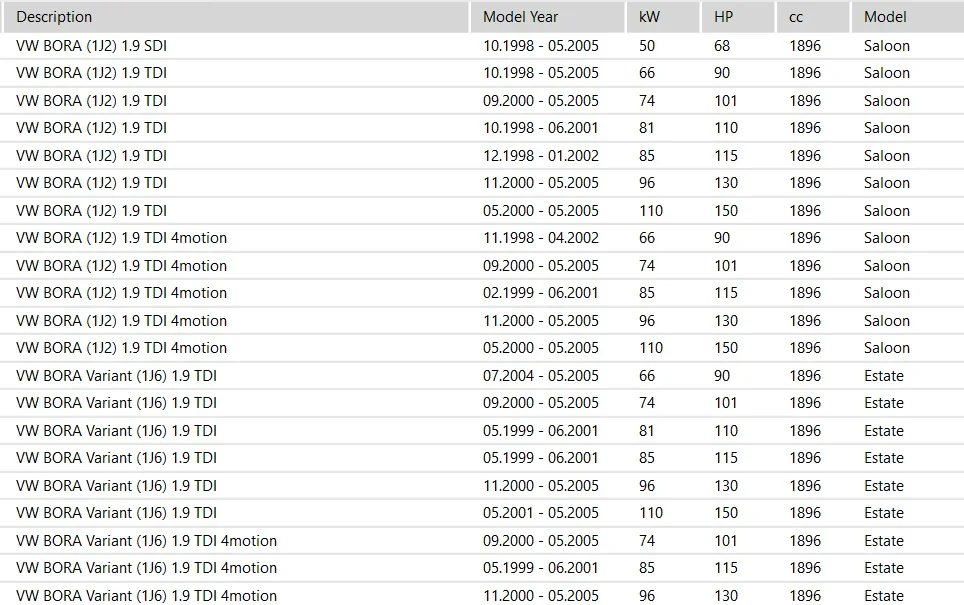Select the 02.1999 - 06.2001 model year cell

point(540,293)
